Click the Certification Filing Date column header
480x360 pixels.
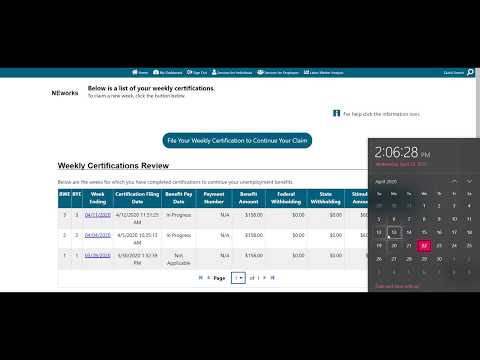click(x=137, y=198)
